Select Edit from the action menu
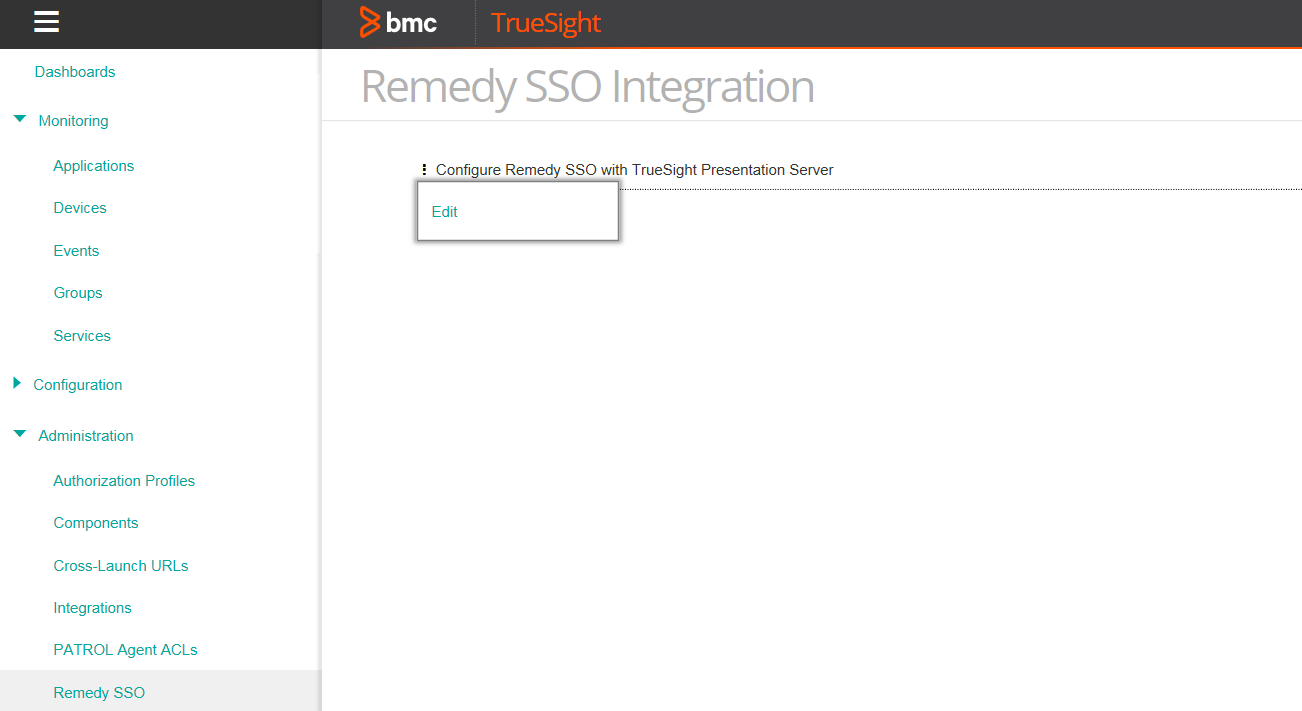 tap(445, 212)
